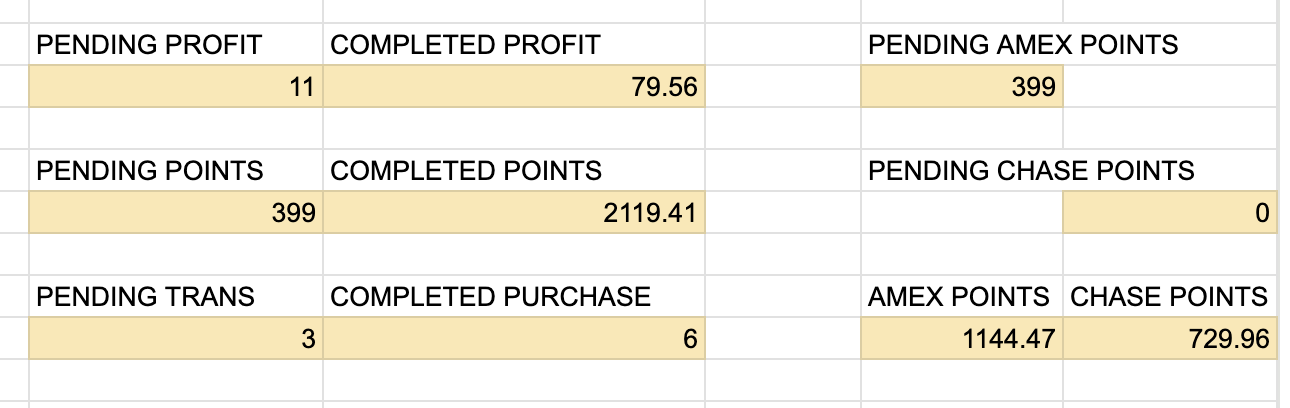Select the PENDING AMEX POINTS label
The height and width of the screenshot is (408, 1290).
tap(1022, 45)
